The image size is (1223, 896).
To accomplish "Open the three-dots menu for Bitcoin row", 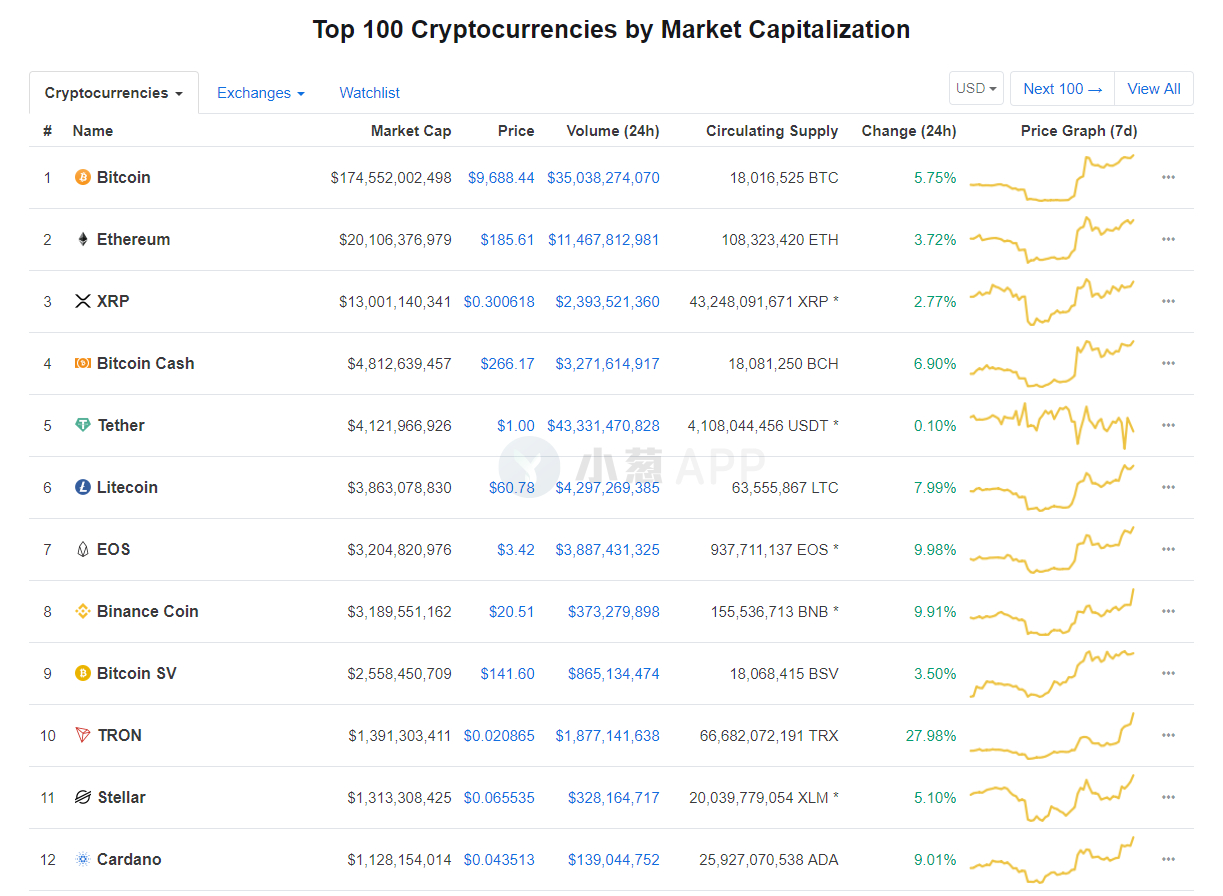I will pos(1168,178).
